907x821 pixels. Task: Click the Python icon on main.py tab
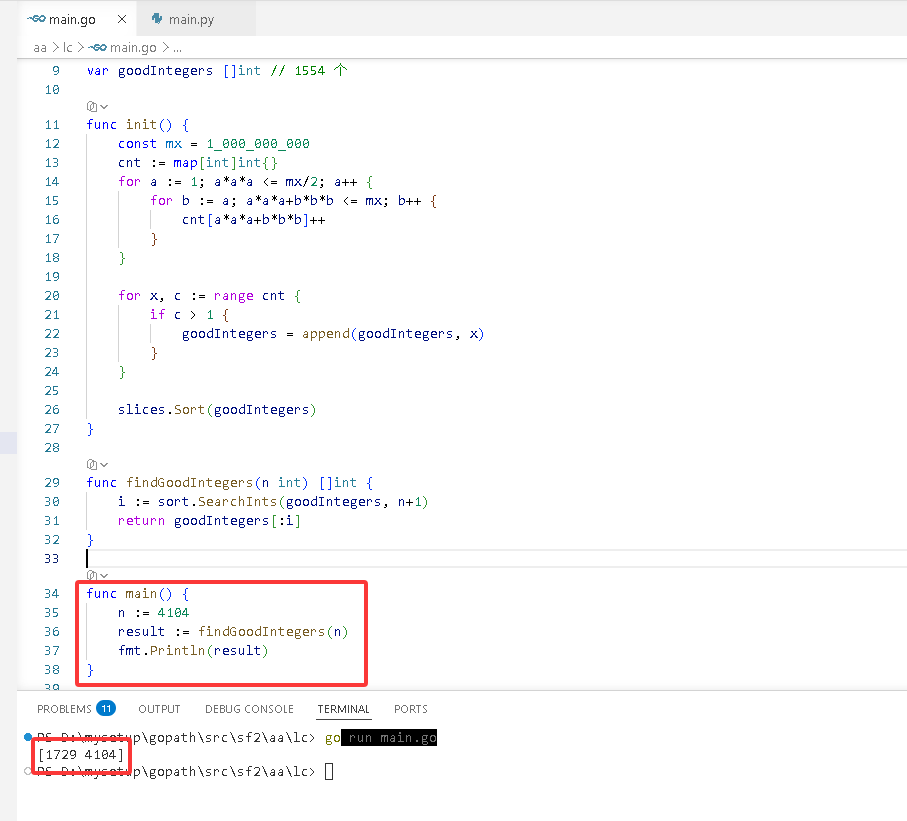point(157,19)
